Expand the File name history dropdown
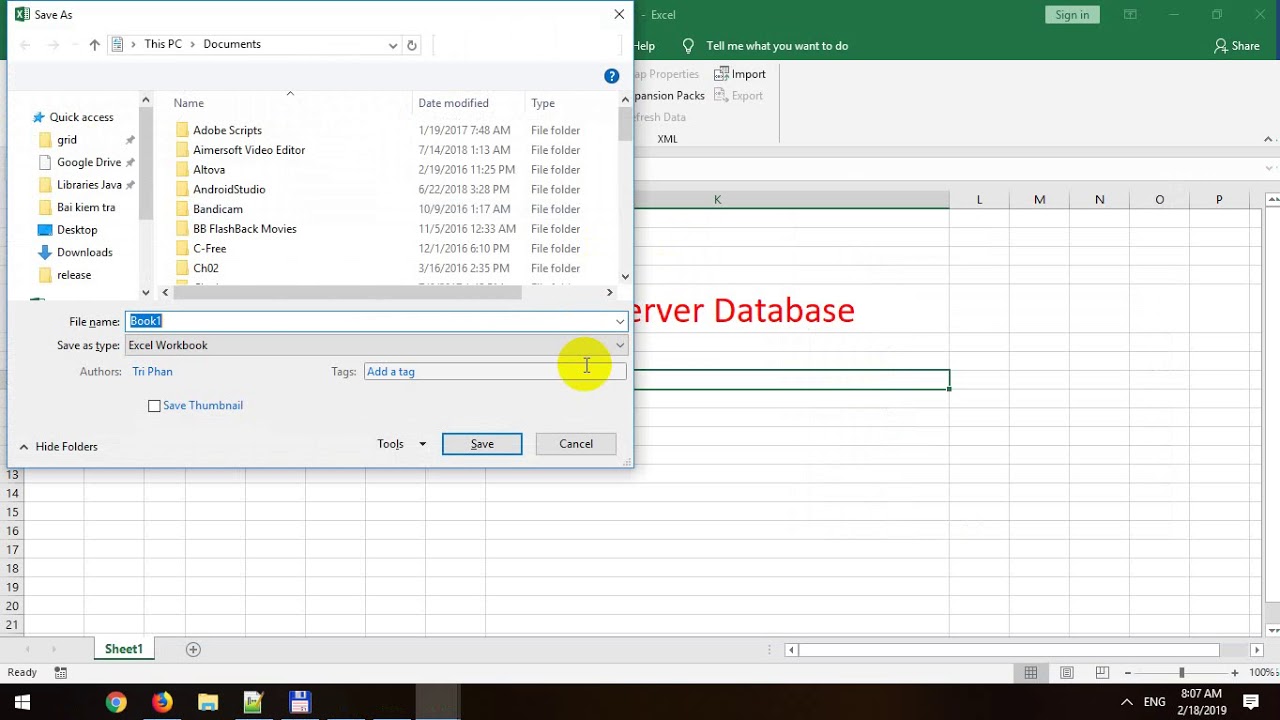1280x720 pixels. coord(620,322)
